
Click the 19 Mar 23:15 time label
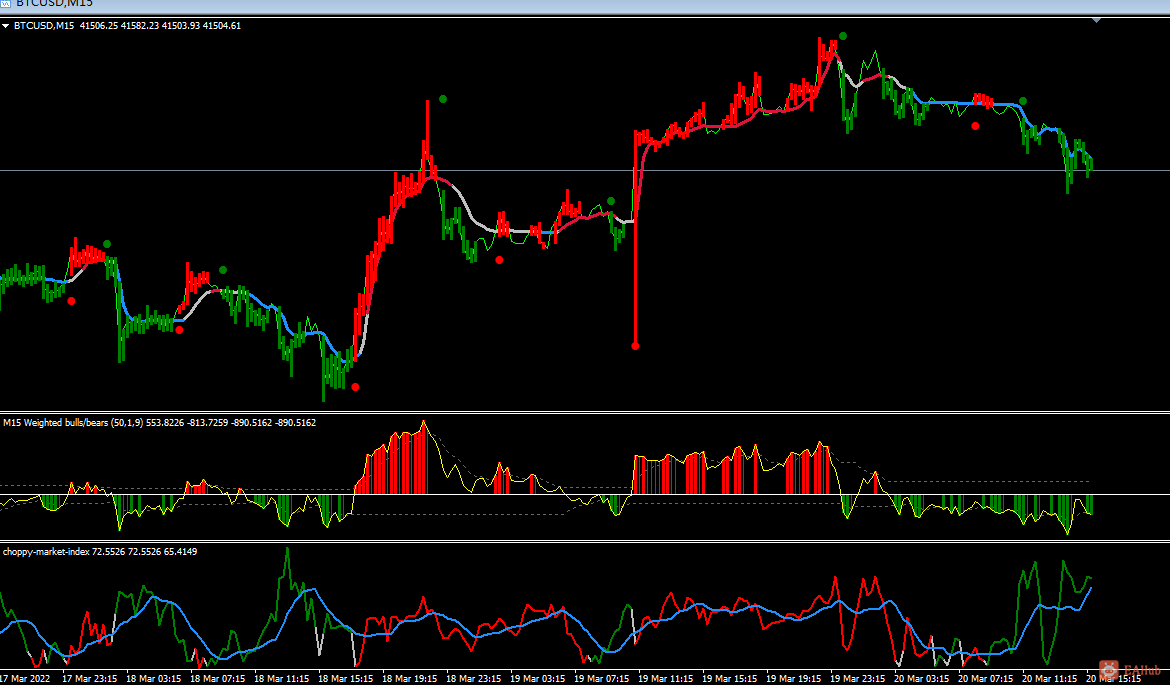pyautogui.click(x=858, y=678)
